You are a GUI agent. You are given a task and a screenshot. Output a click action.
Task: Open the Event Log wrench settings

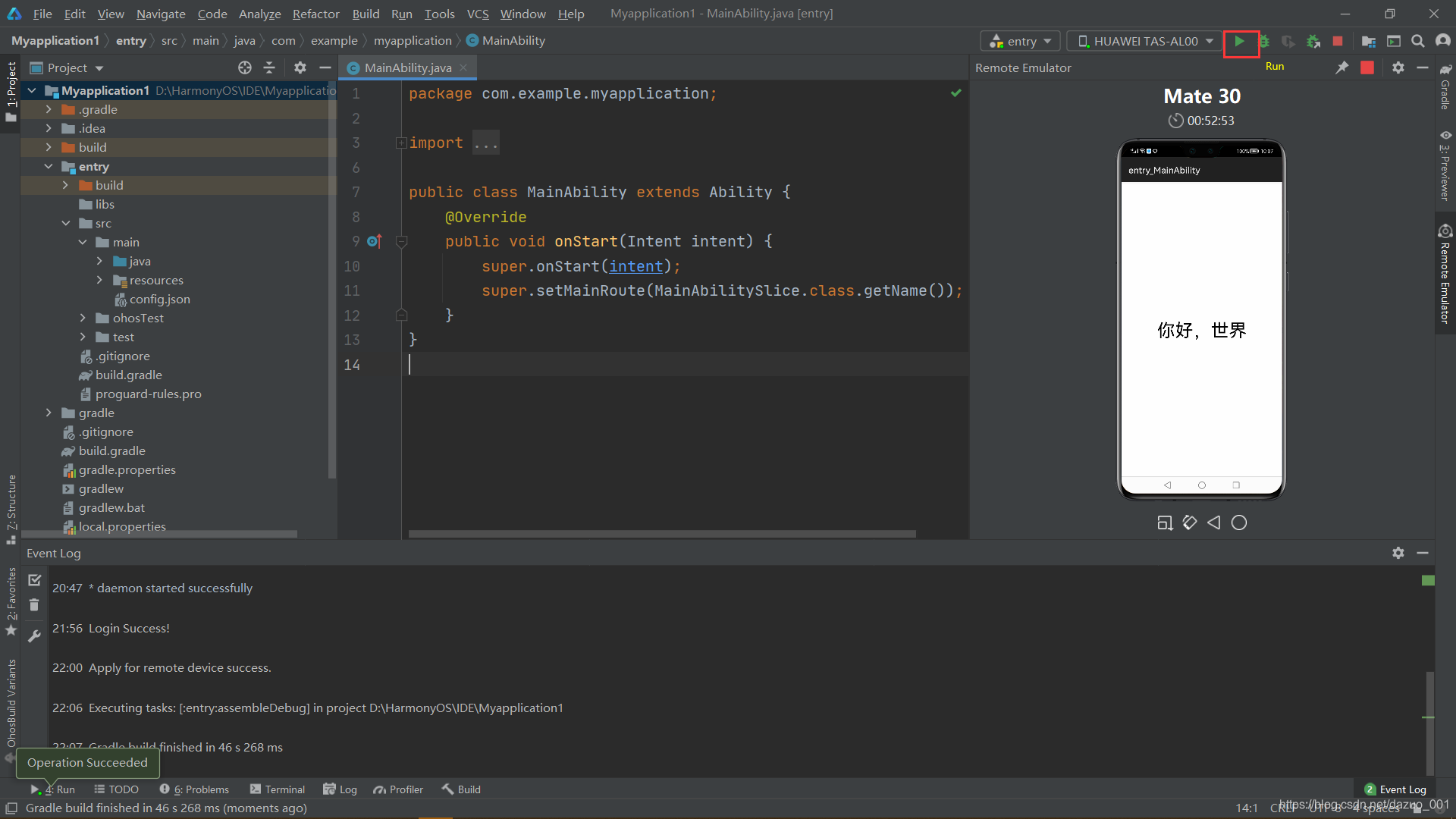click(x=34, y=635)
